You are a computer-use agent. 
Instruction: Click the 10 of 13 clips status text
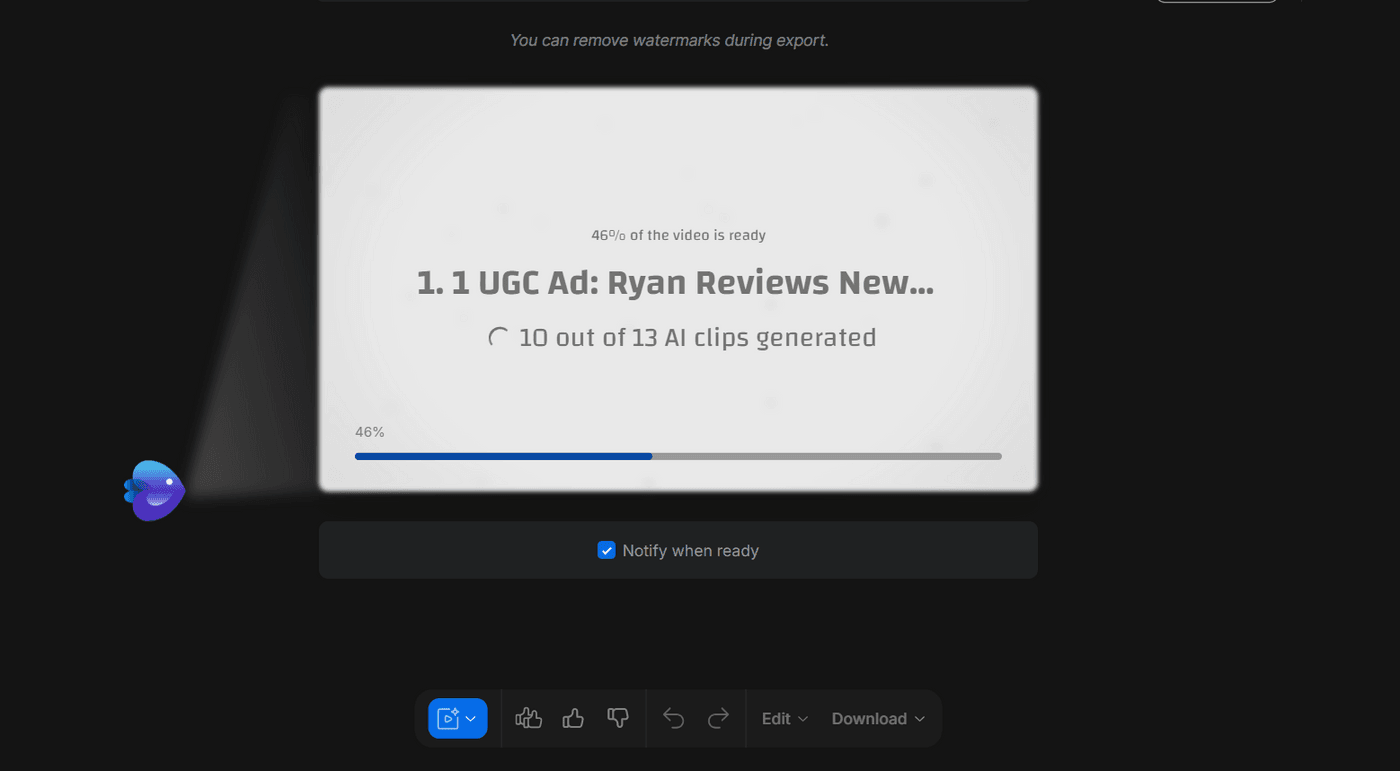tap(695, 337)
